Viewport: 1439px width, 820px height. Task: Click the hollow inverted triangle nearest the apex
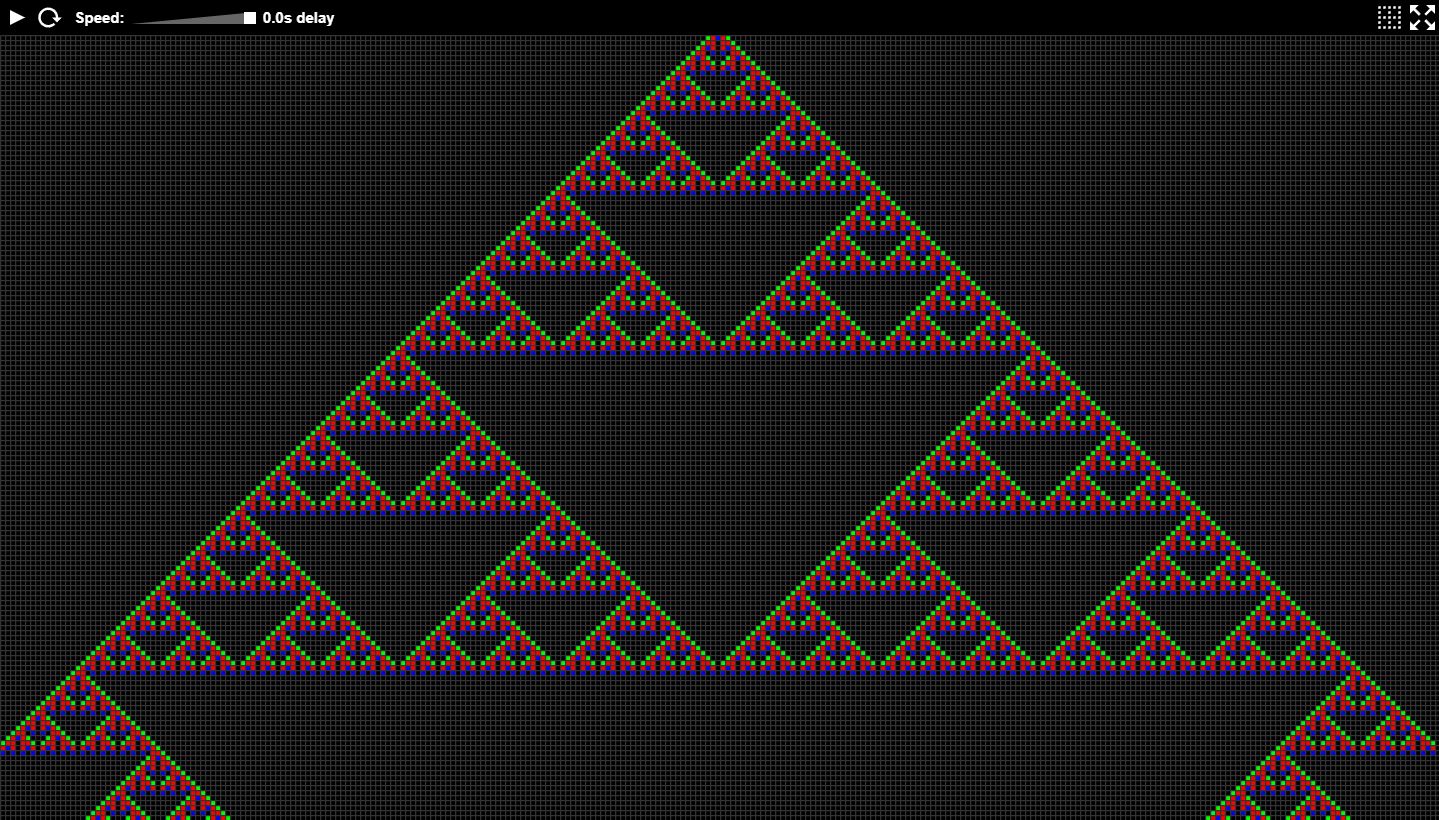coord(718,130)
